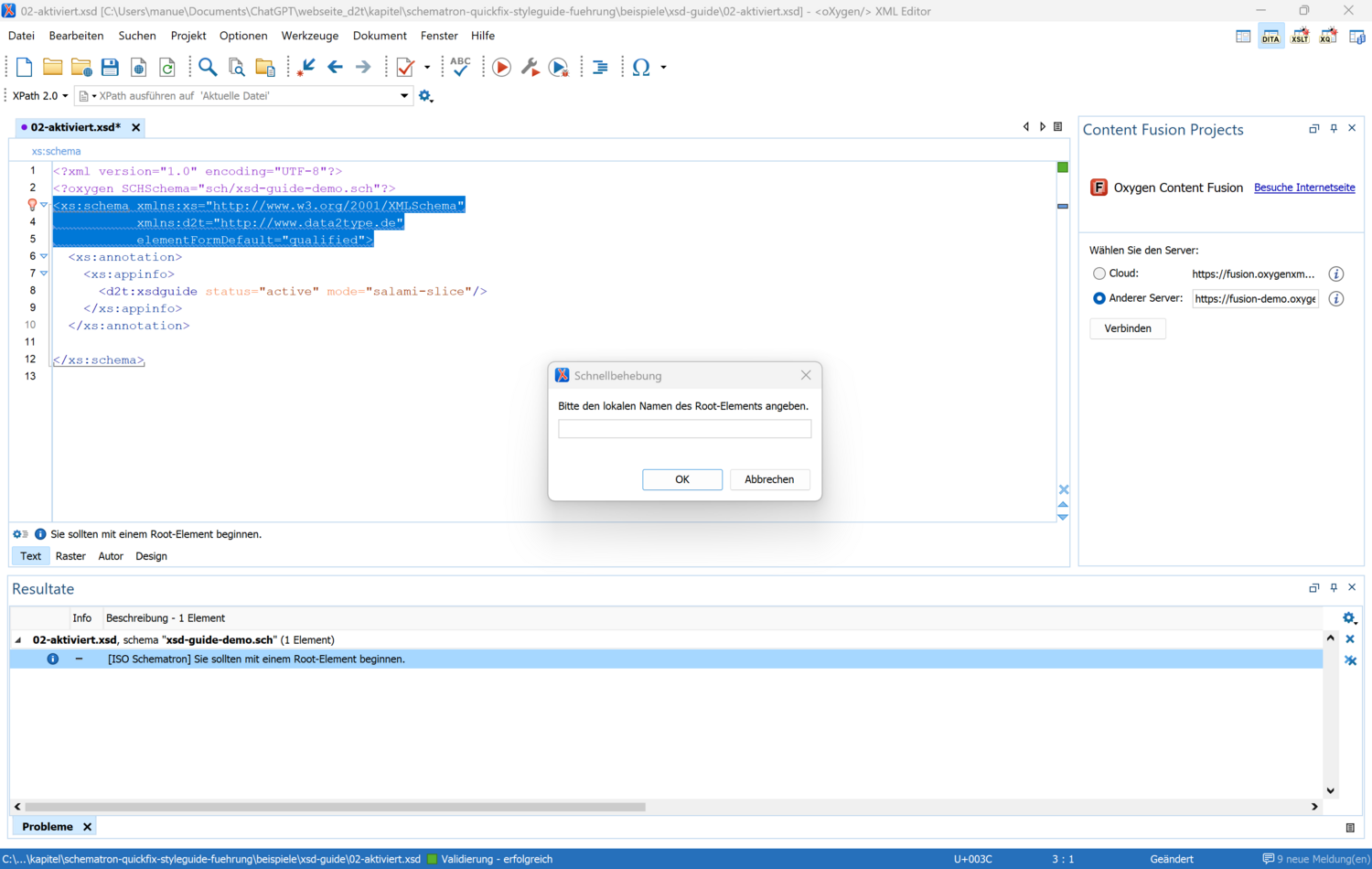
Task: Click Abbrechen in the Schnellbehebung dialog
Action: 769,479
